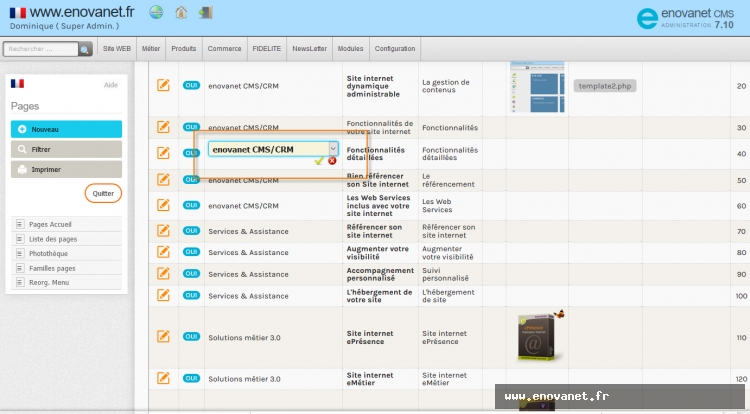Click the Nouveau button
This screenshot has width=750, height=414.
coord(66,129)
